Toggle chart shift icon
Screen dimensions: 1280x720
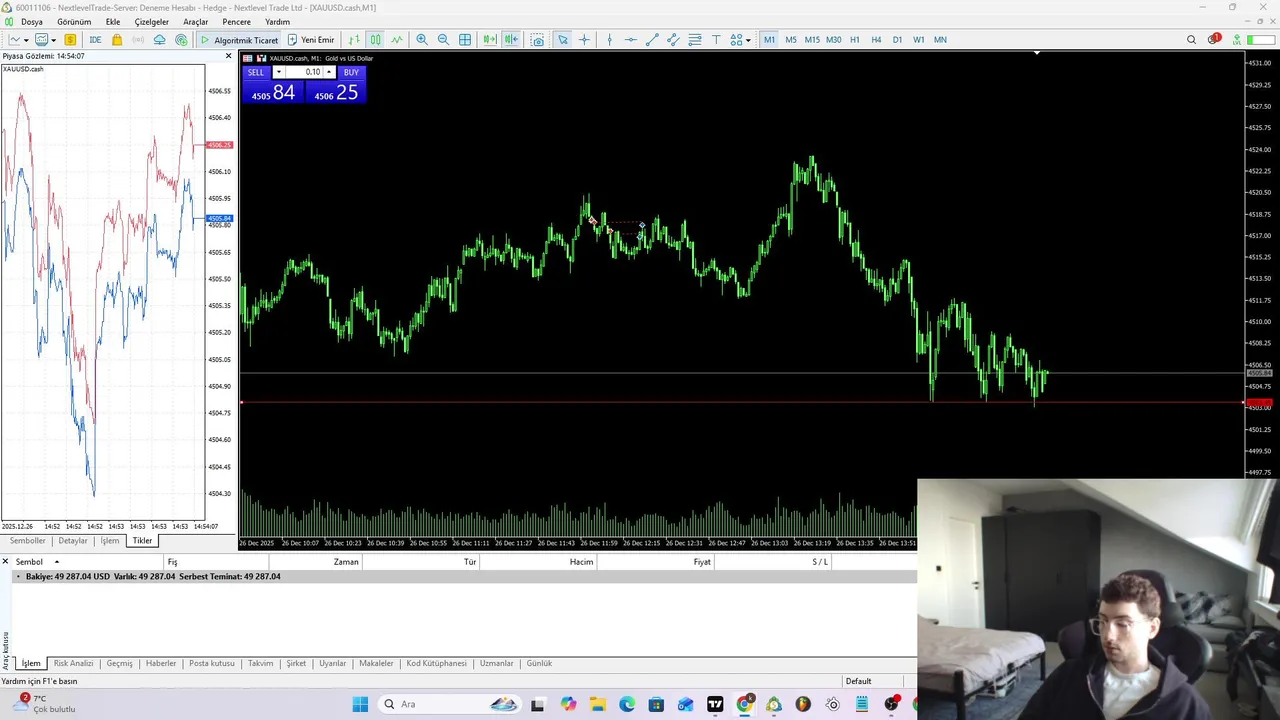coord(511,40)
